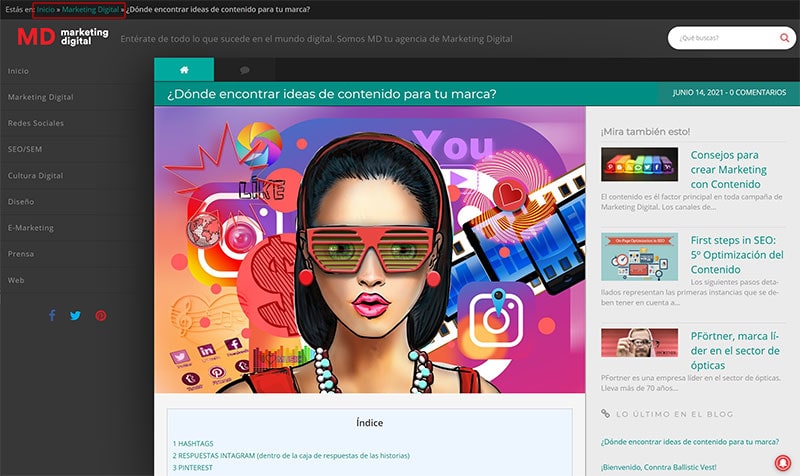Viewport: 800px width, 476px height.
Task: Click the MD marketing digital logo
Action: click(x=63, y=37)
